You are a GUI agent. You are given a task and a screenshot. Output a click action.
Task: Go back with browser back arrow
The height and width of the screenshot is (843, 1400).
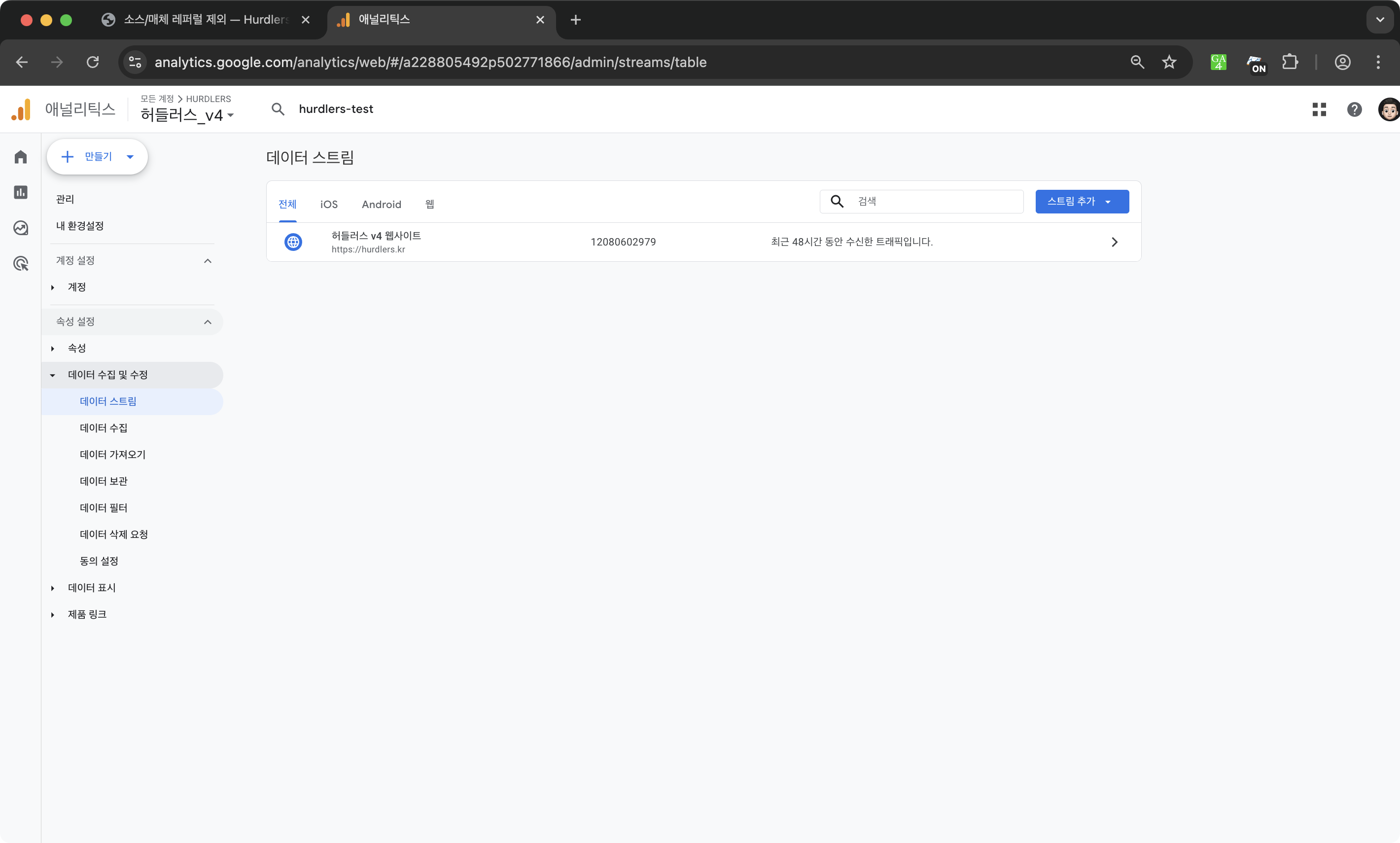22,62
